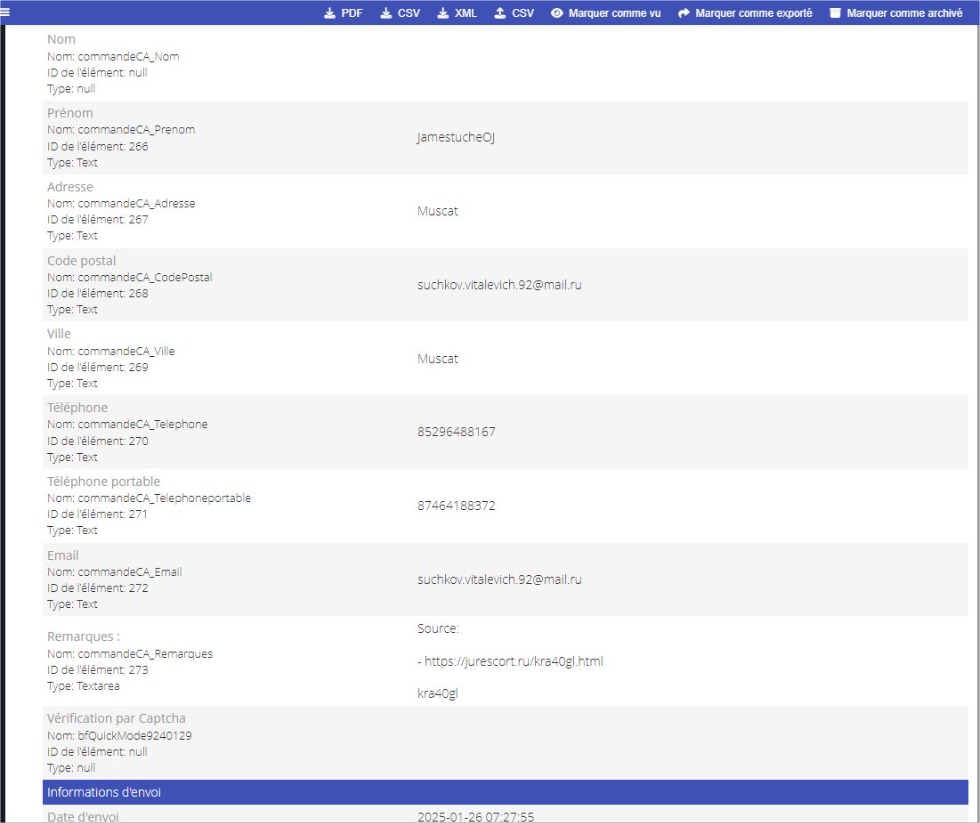
Task: Click 'ID de l'élément: 266' text
Action: [98, 146]
